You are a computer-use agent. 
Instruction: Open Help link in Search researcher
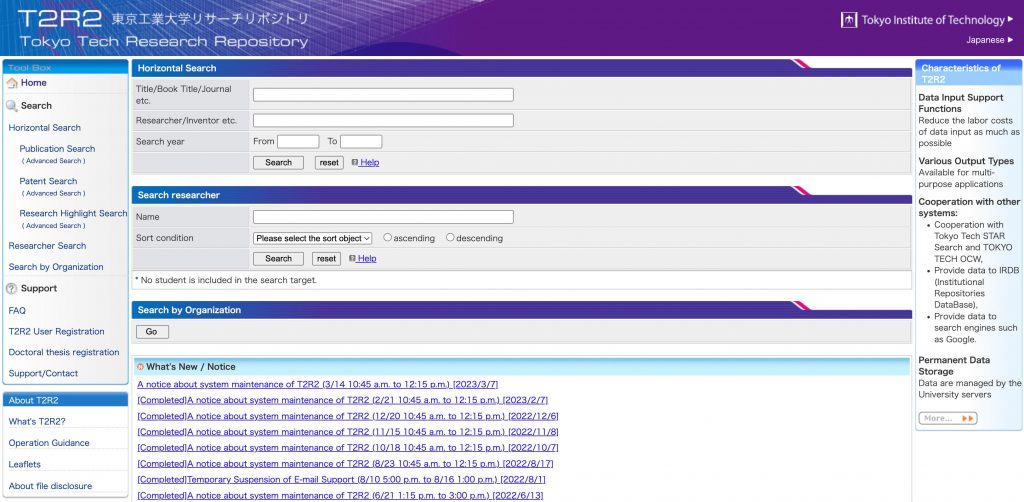[x=366, y=259]
